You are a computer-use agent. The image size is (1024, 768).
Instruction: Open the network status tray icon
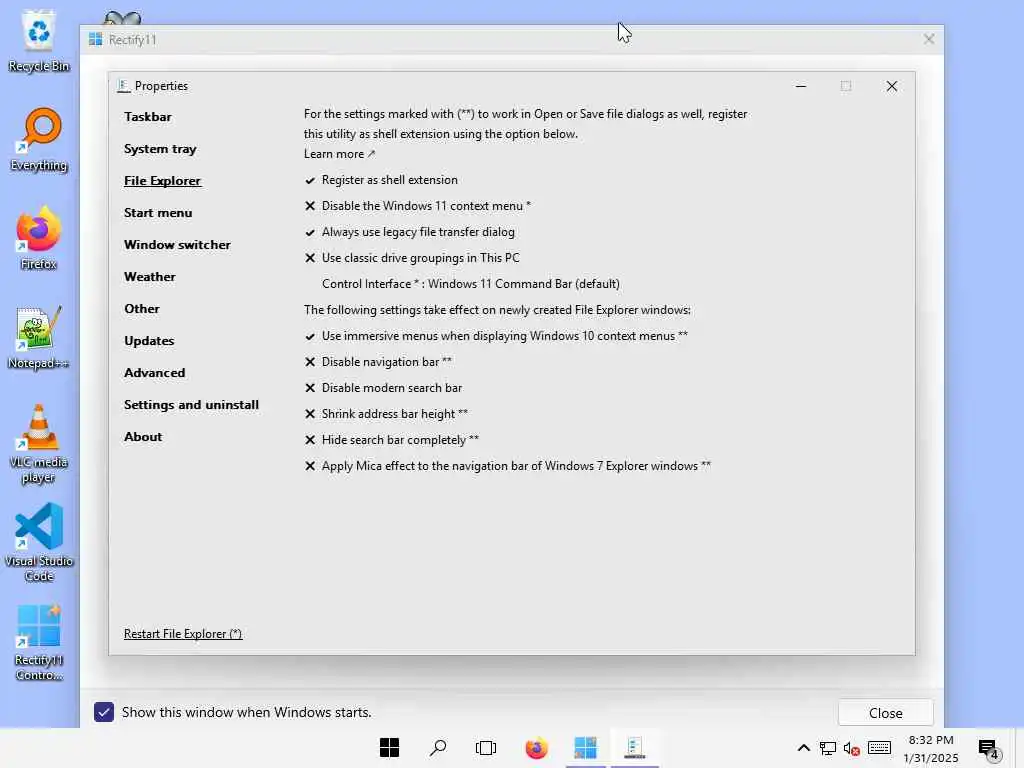tap(828, 748)
